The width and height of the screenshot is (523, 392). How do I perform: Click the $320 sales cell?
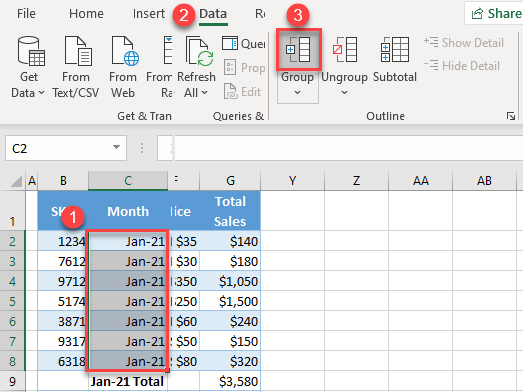(x=230, y=361)
